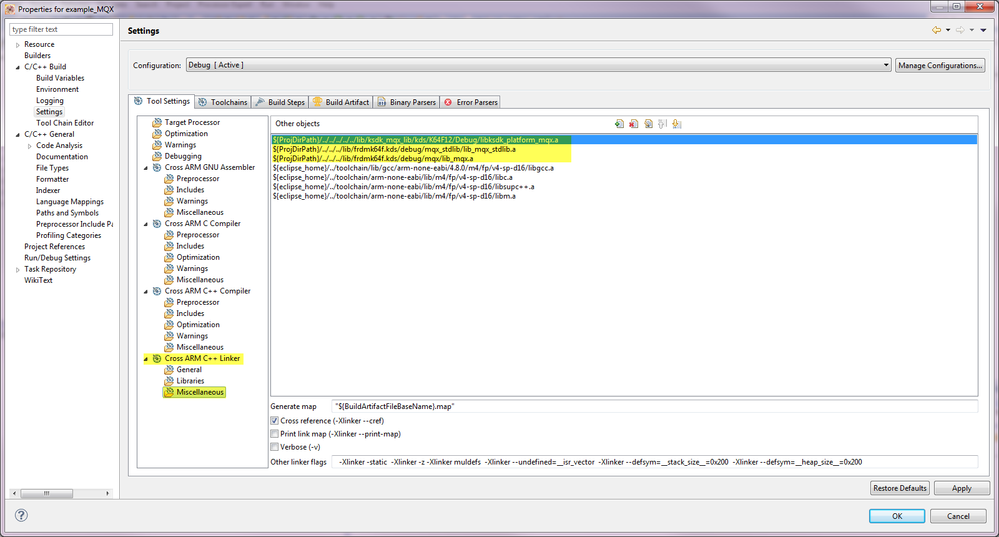Delete the selected Other objects entry
The height and width of the screenshot is (537, 999).
click(633, 124)
